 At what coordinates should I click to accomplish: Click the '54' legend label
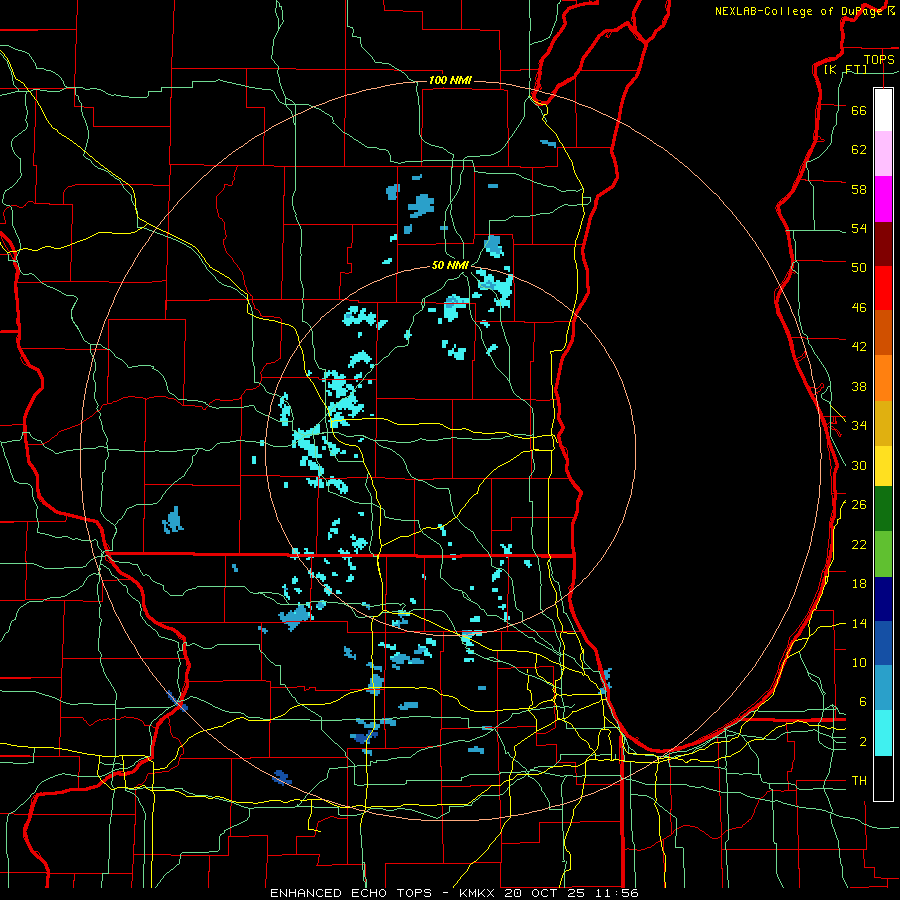pos(859,229)
